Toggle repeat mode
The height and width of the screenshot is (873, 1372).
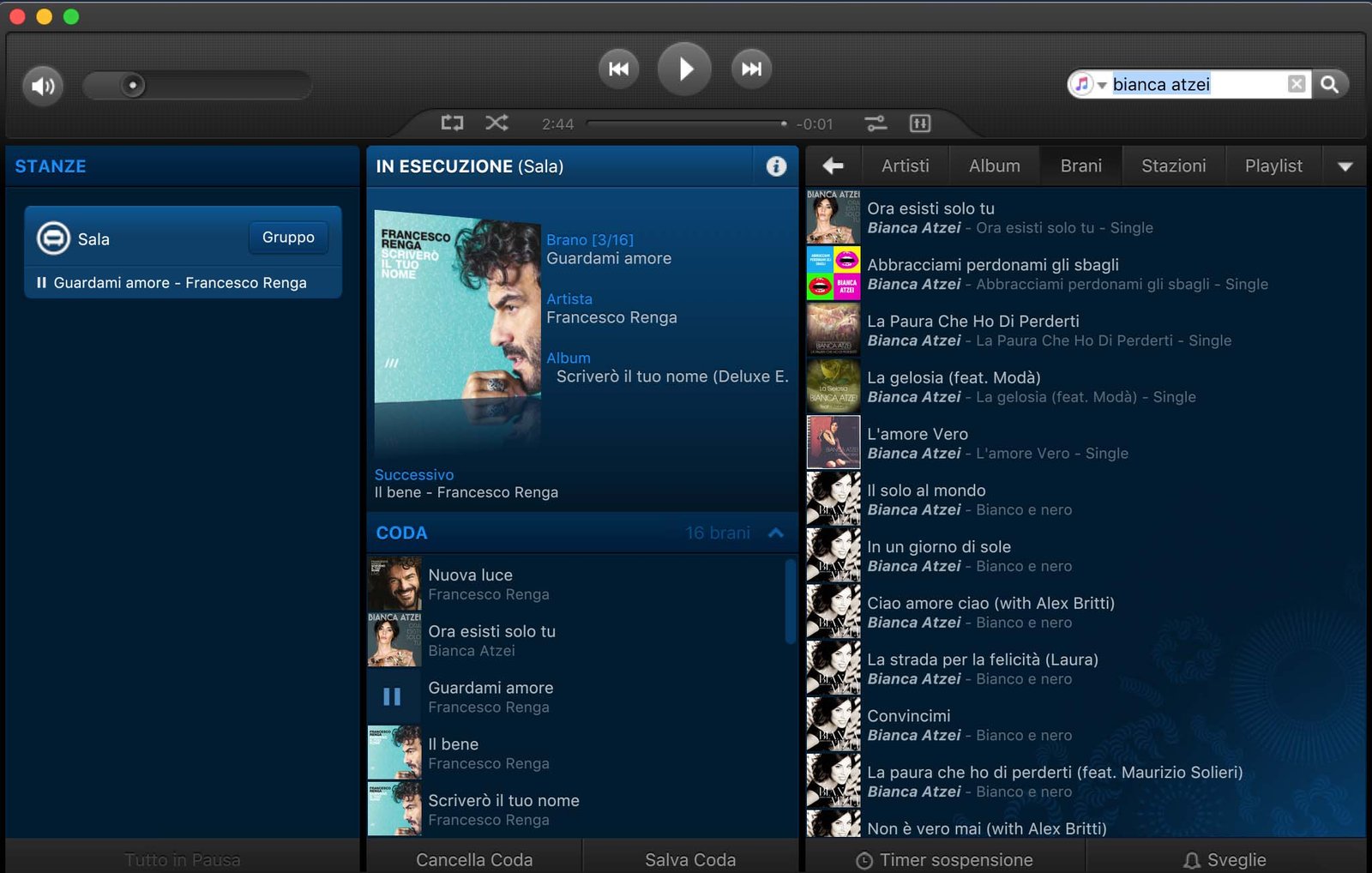[452, 123]
